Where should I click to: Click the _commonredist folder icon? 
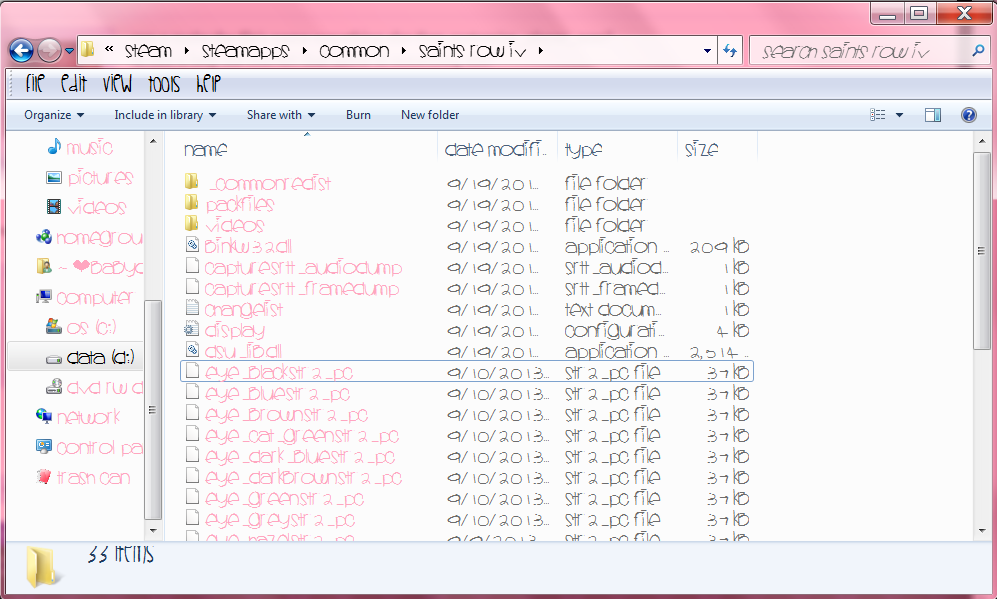[x=191, y=182]
